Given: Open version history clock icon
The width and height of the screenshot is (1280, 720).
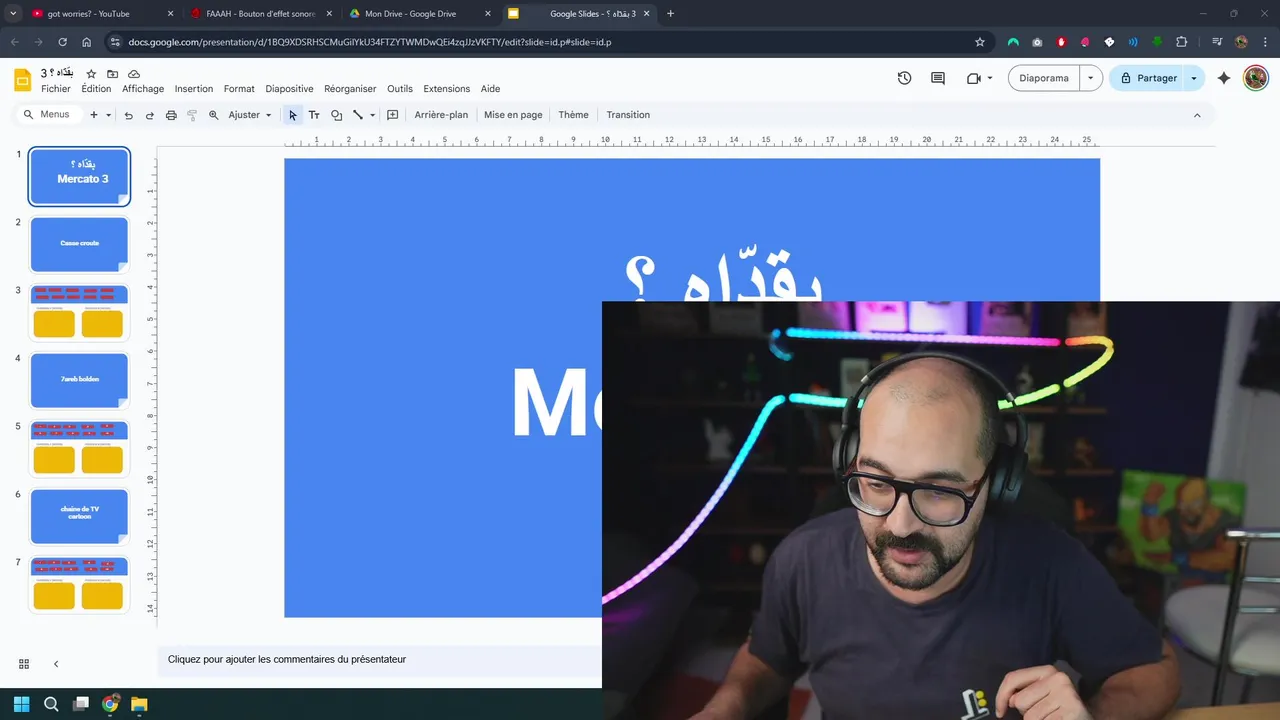Looking at the screenshot, I should (x=905, y=78).
